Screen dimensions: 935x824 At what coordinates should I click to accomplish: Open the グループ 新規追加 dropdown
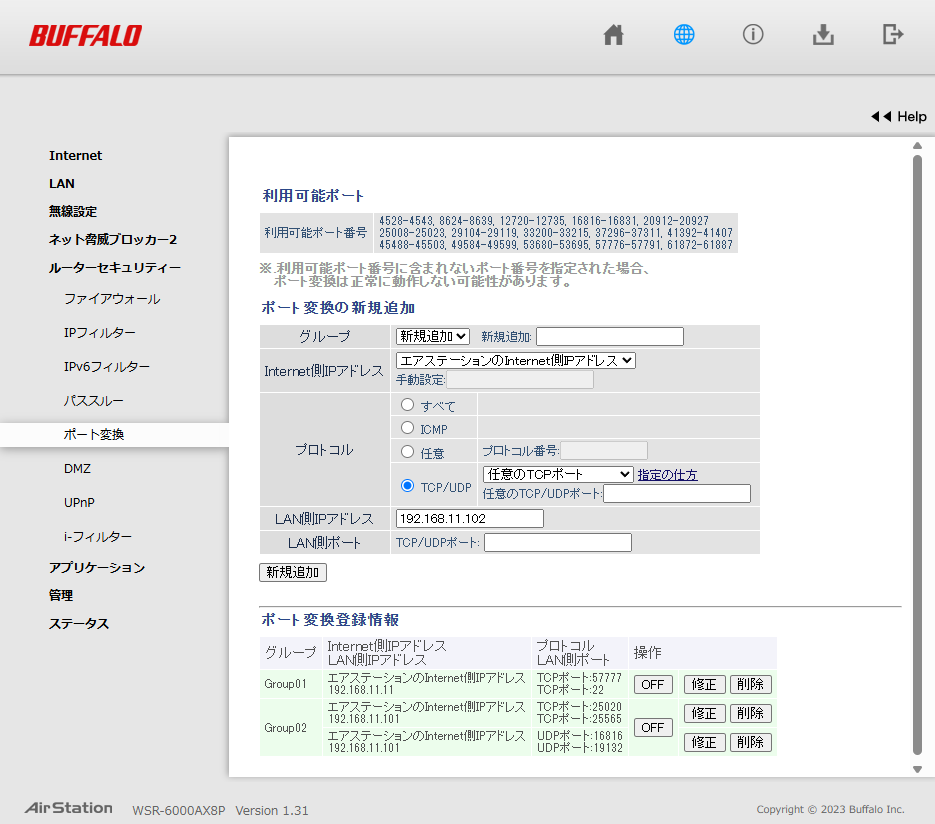[432, 336]
